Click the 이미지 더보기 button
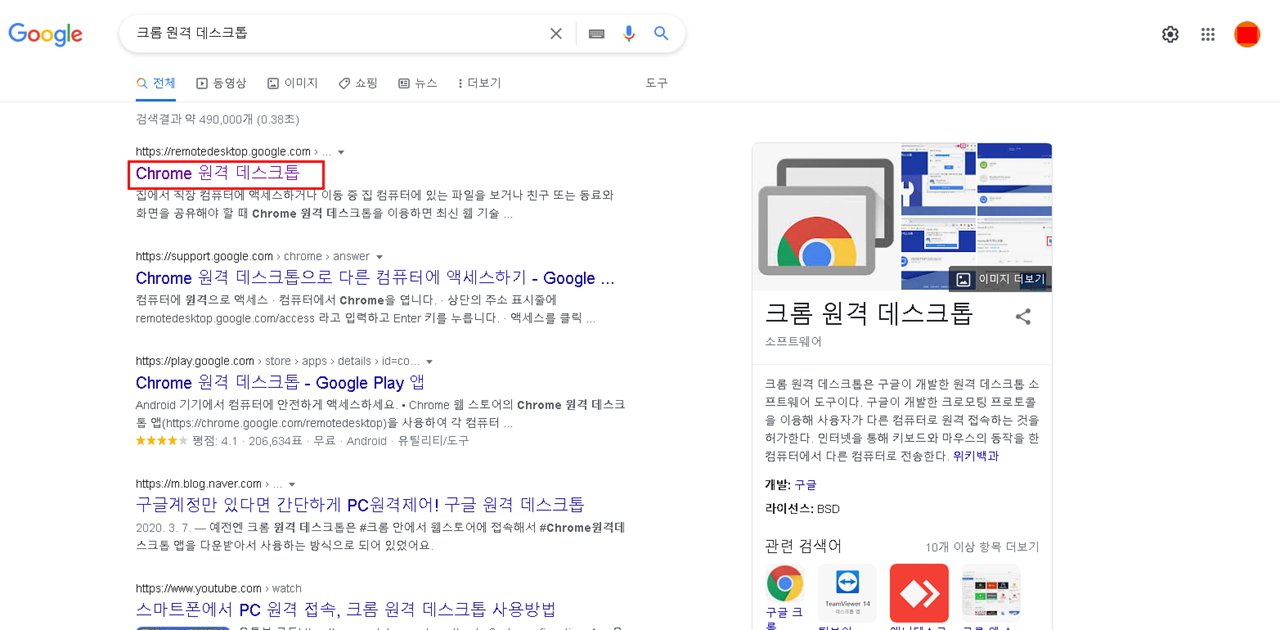This screenshot has height=630, width=1280. pos(1000,279)
